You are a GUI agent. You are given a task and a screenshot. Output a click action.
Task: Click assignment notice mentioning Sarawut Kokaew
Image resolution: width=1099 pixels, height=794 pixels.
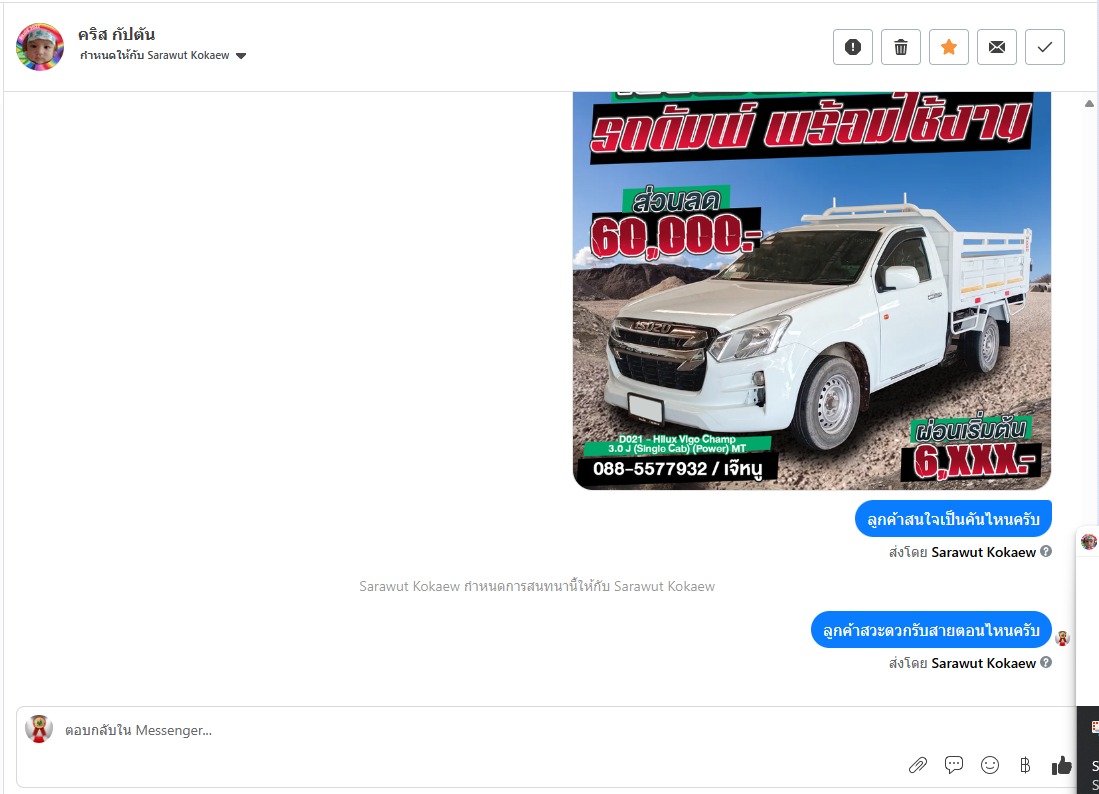tap(537, 586)
